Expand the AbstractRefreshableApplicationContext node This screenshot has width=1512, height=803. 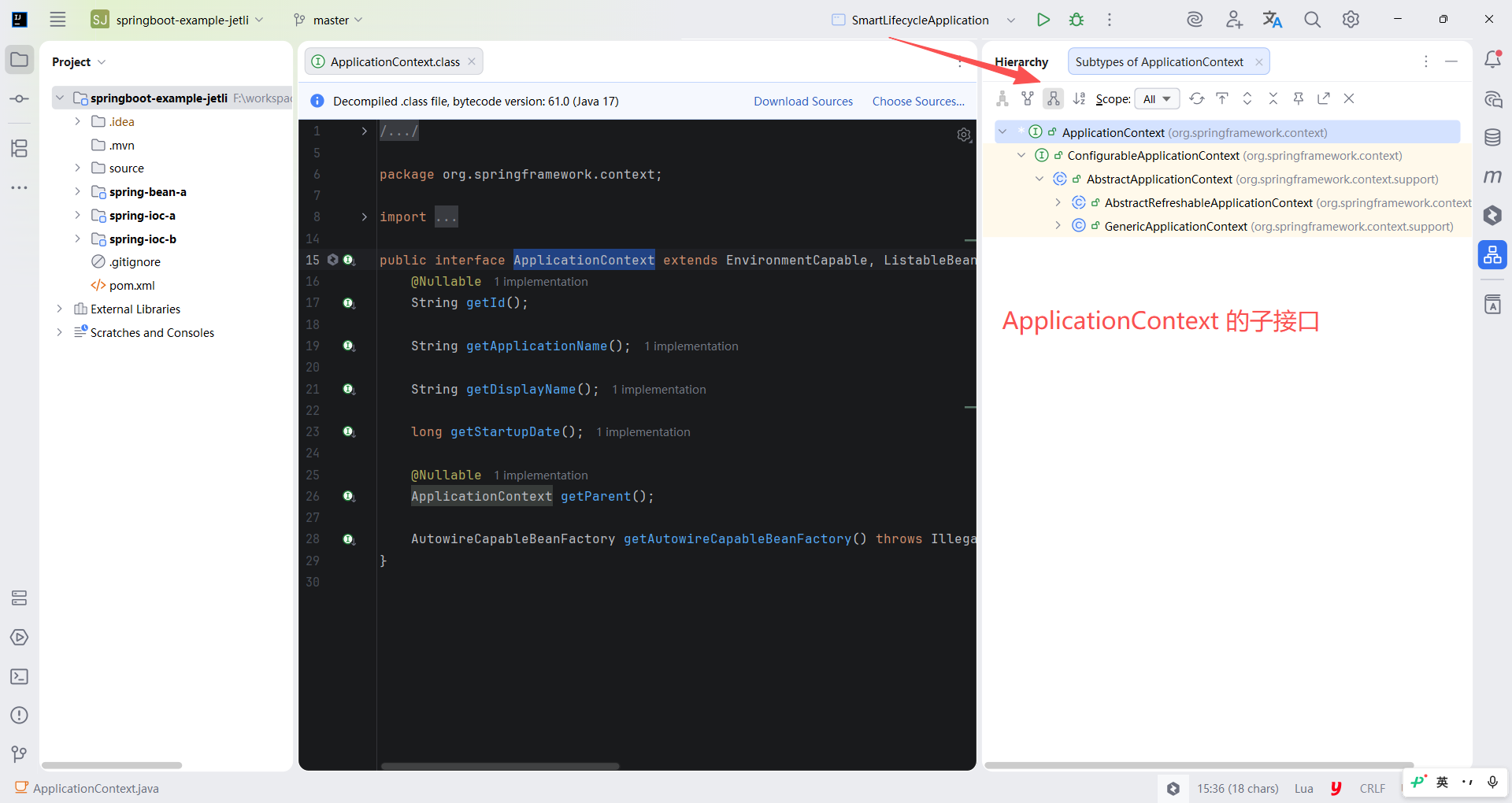click(1058, 203)
